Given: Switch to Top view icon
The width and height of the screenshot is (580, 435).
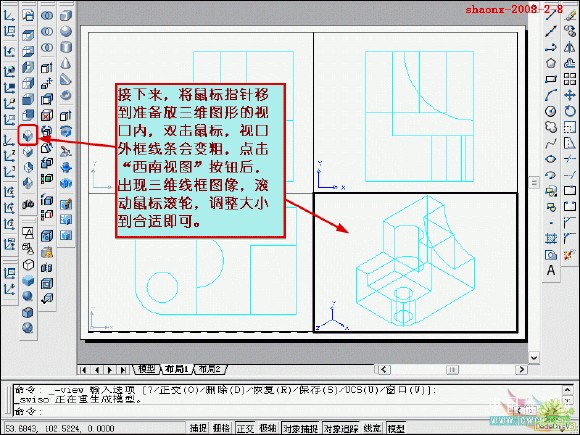Looking at the screenshot, I should click(28, 36).
